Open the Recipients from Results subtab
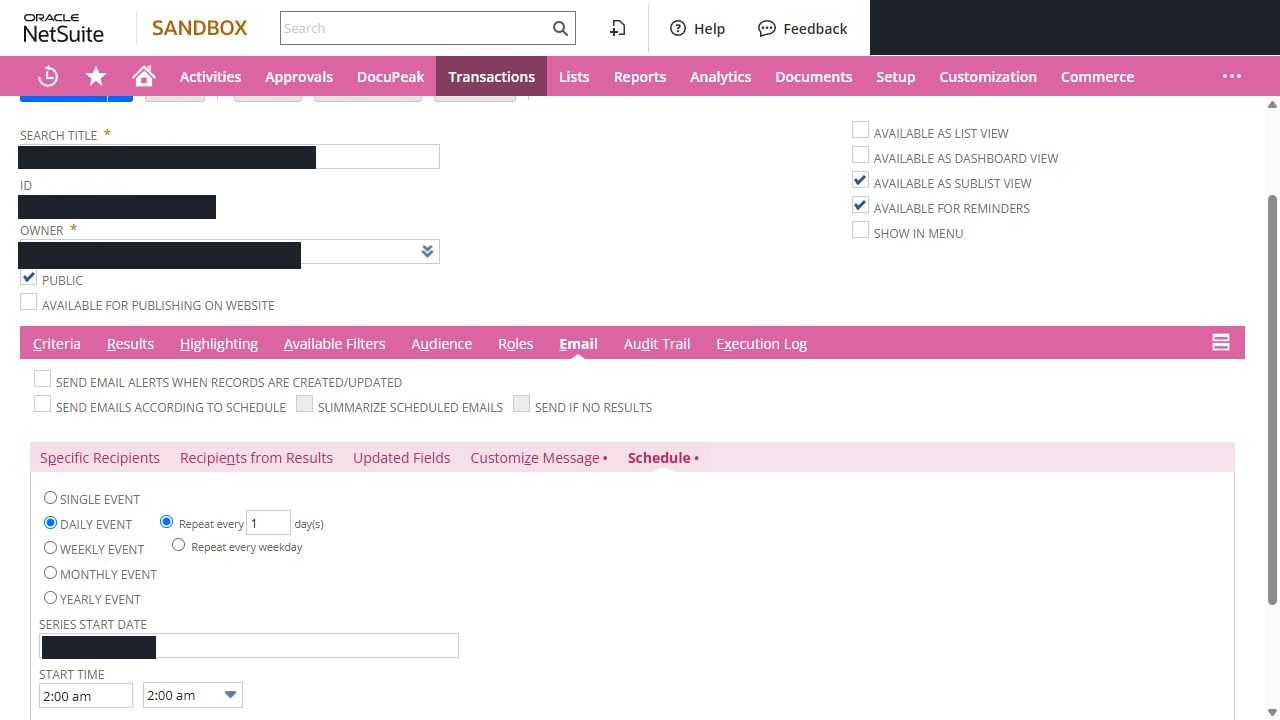This screenshot has width=1280, height=720. click(256, 458)
